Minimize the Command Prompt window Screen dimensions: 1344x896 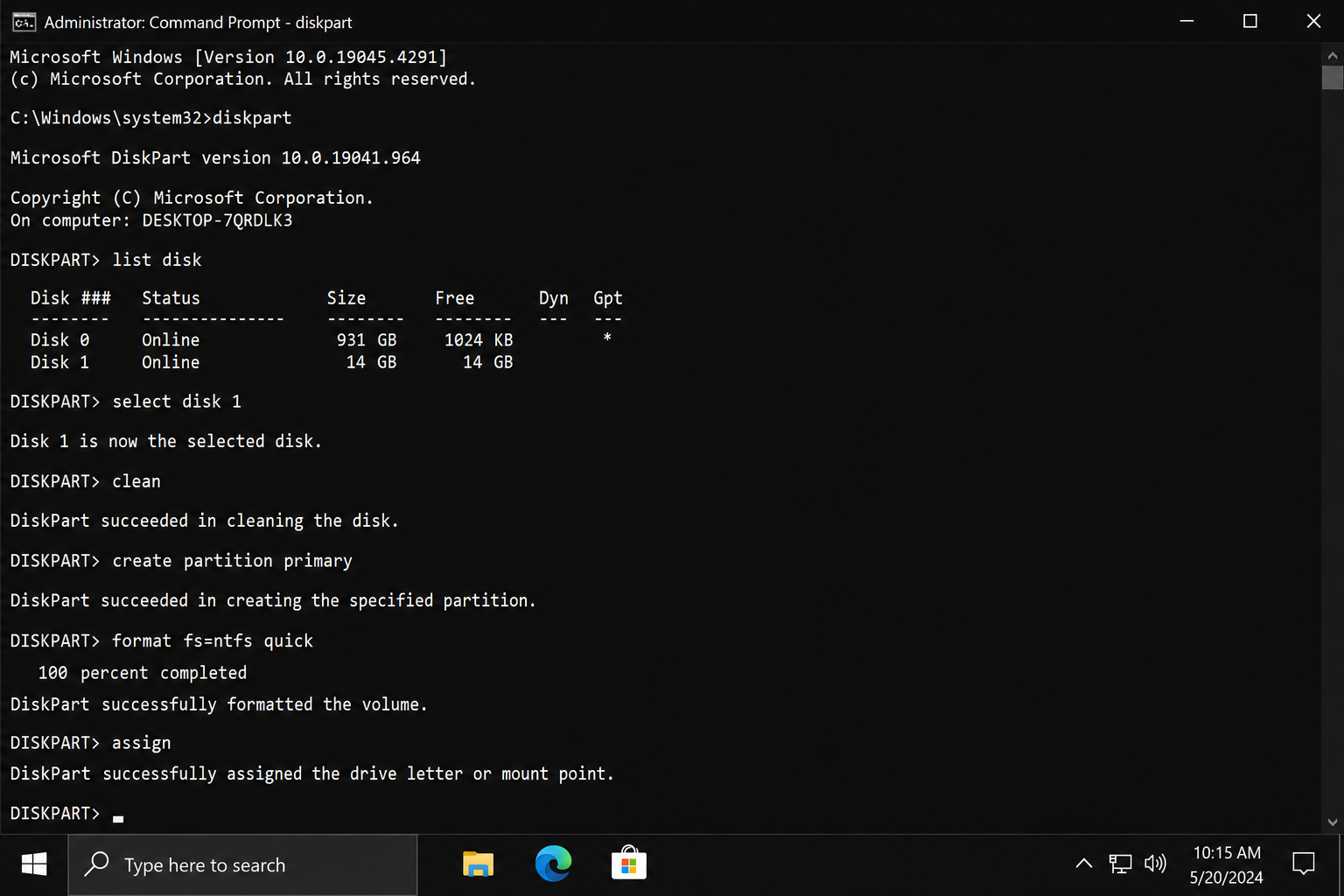tap(1186, 21)
